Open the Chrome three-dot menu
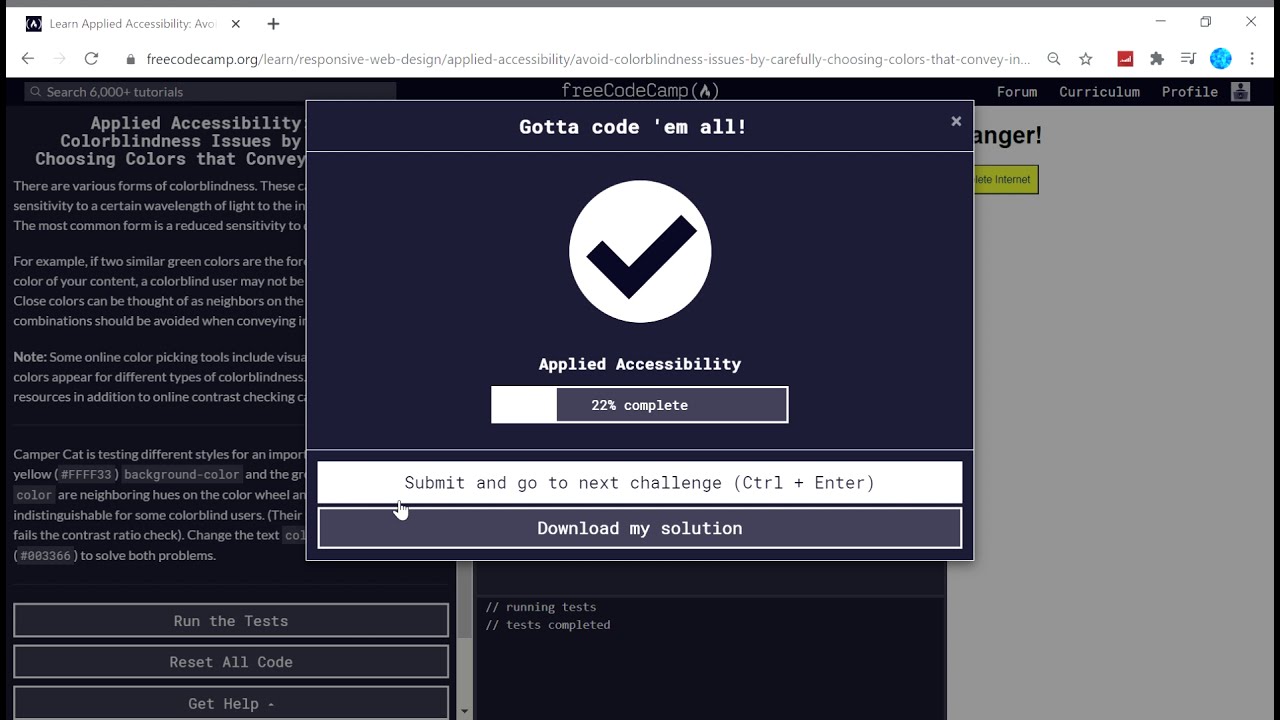This screenshot has height=720, width=1280. click(x=1252, y=59)
